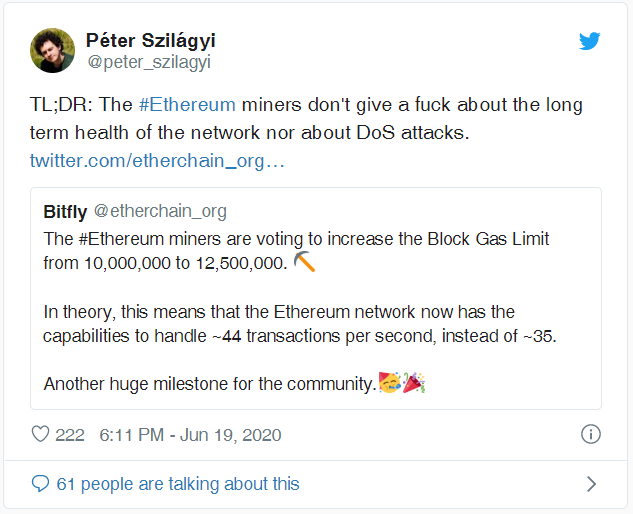Open the @peter_szilagyi handle
Image resolution: width=633 pixels, height=514 pixels.
(x=149, y=62)
